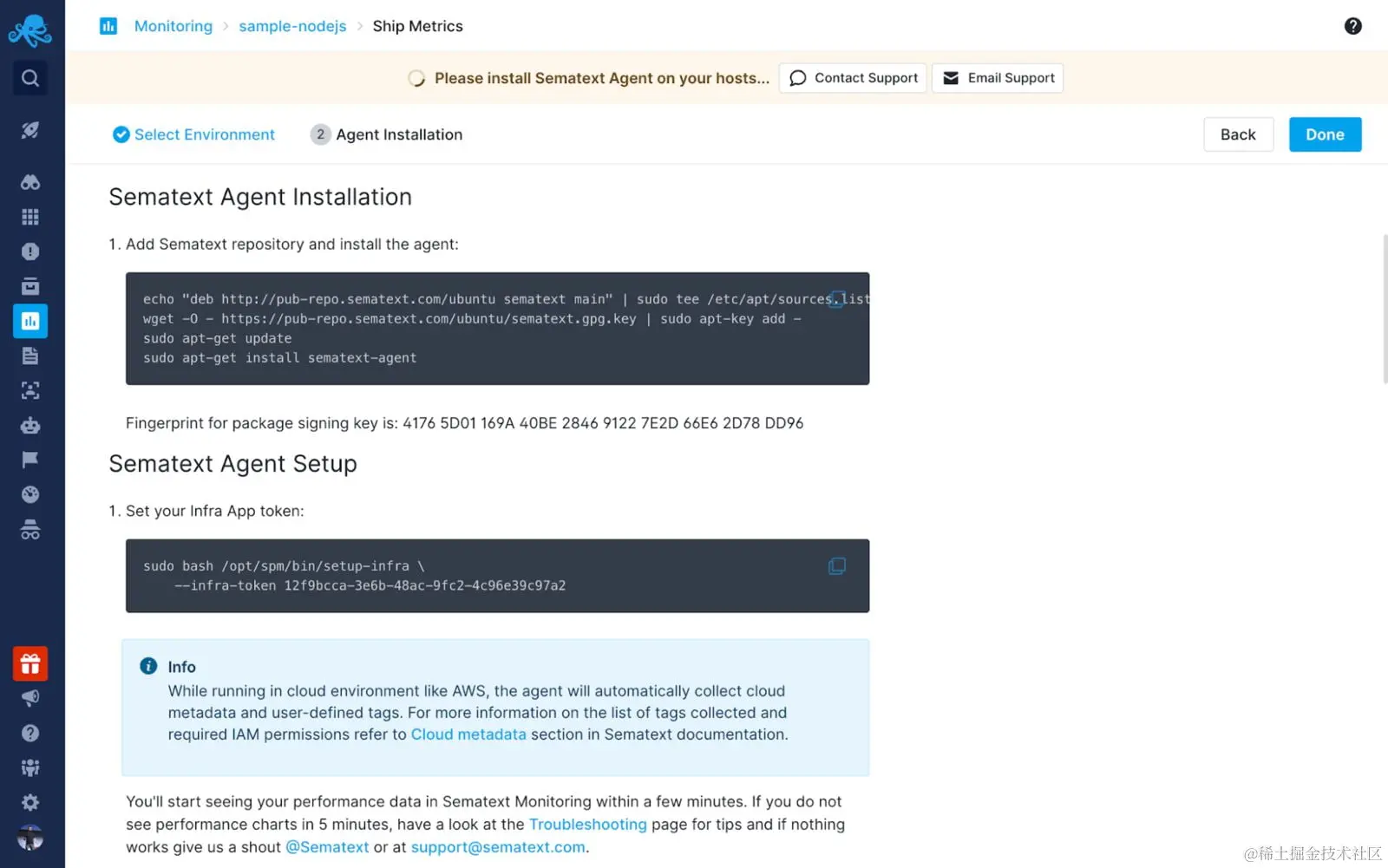The height and width of the screenshot is (868, 1388).
Task: Open your profile via the avatar
Action: pos(29,837)
